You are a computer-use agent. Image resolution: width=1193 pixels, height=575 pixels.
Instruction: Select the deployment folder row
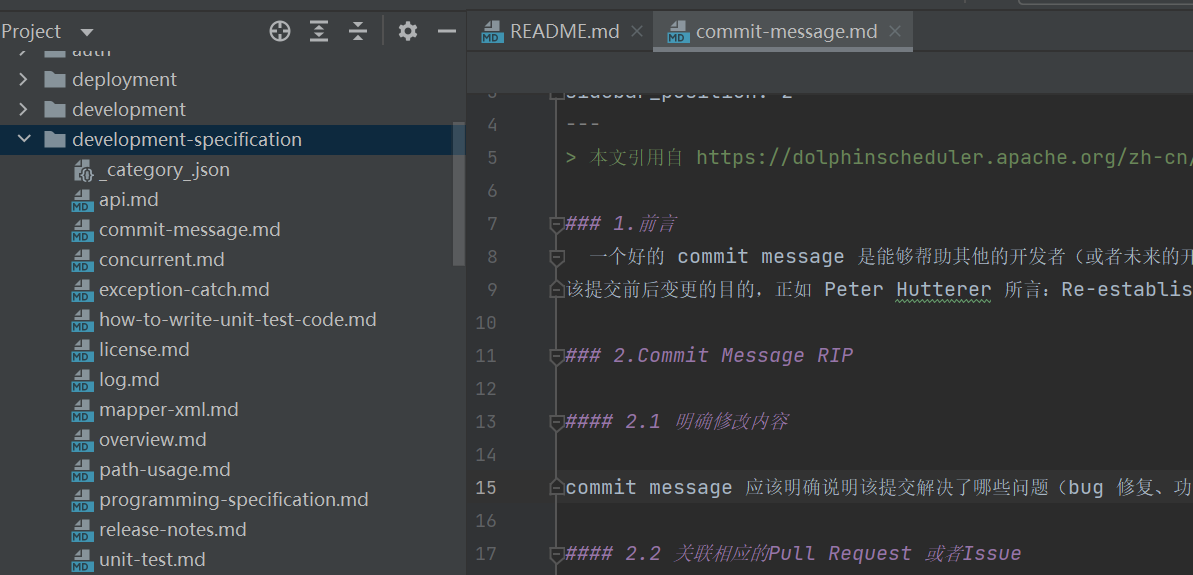click(x=233, y=79)
